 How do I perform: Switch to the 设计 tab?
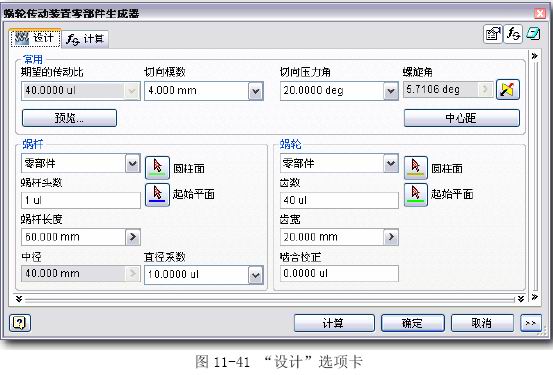click(x=35, y=38)
